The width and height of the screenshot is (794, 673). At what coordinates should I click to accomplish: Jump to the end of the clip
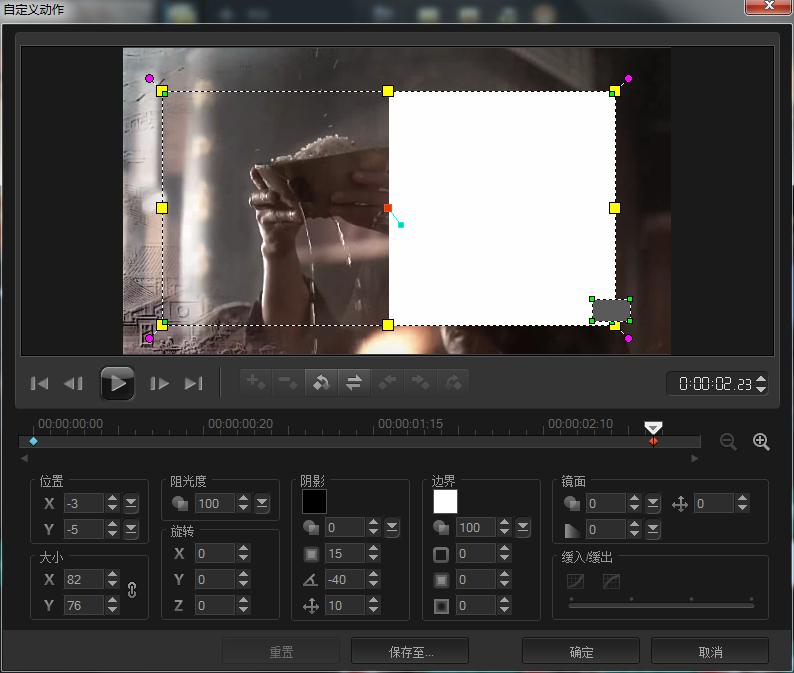coord(194,383)
